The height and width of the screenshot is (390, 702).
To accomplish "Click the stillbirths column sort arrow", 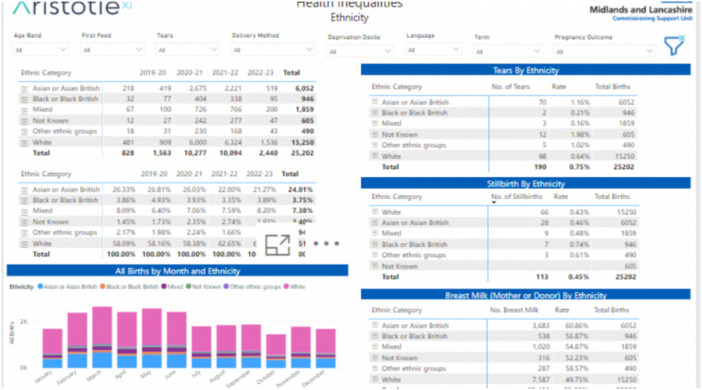I will (494, 202).
